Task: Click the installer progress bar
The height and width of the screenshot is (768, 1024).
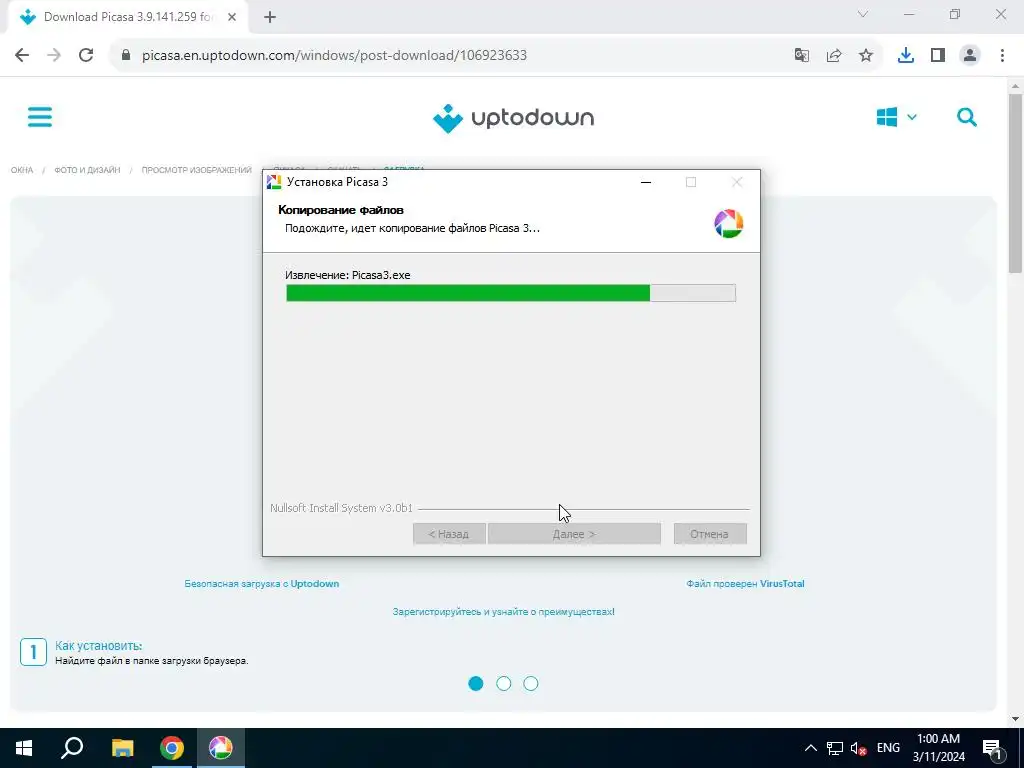Action: 511,293
